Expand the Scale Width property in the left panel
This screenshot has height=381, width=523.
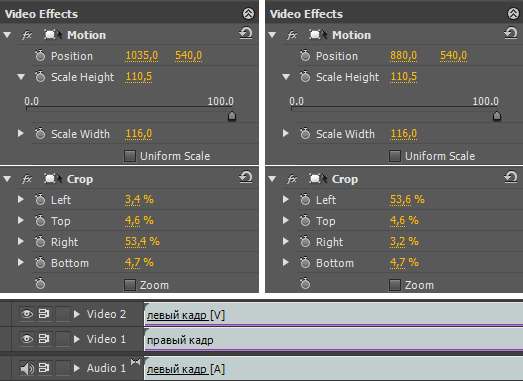pos(21,133)
